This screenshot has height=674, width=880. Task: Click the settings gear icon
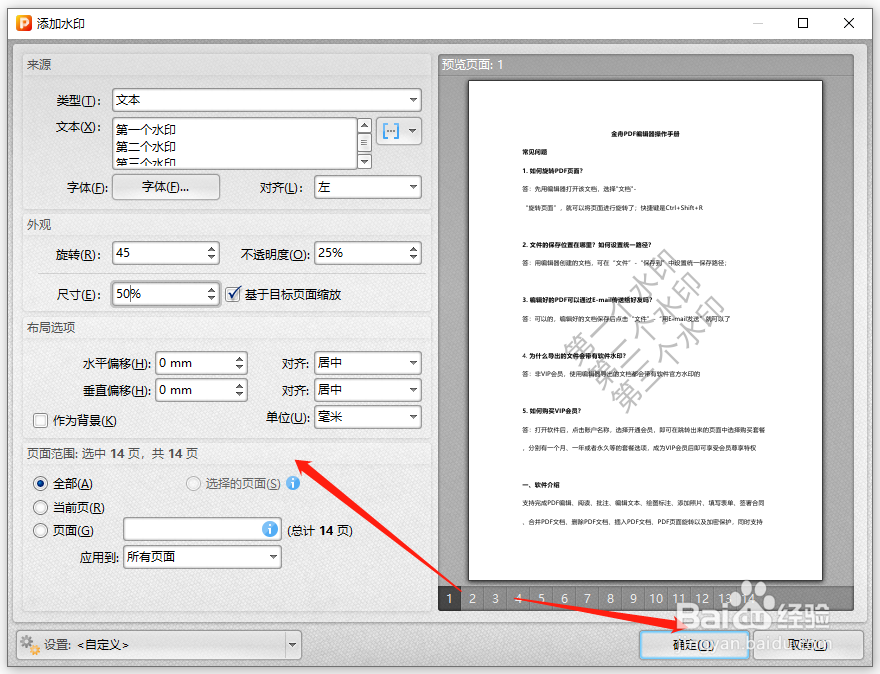[30, 645]
